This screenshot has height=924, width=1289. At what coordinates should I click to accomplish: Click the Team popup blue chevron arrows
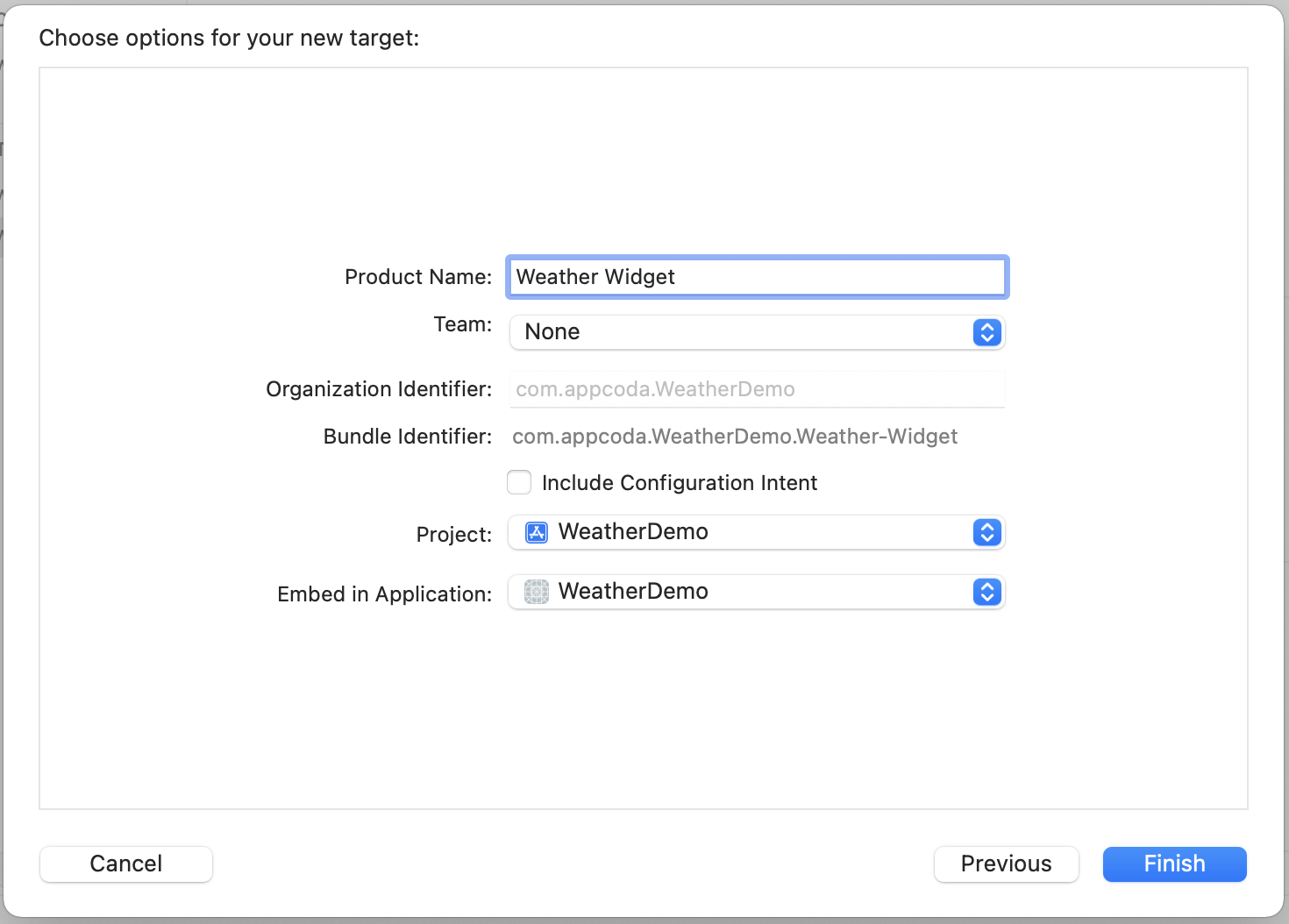point(986,332)
